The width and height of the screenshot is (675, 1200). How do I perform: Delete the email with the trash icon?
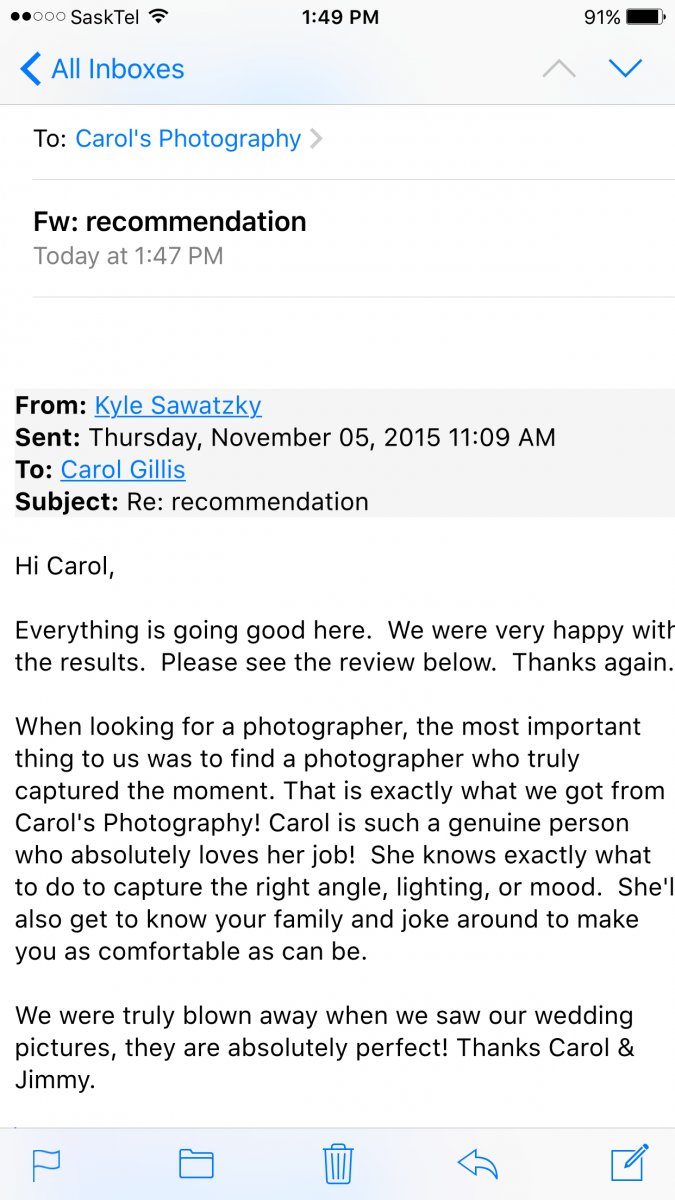coord(338,1163)
